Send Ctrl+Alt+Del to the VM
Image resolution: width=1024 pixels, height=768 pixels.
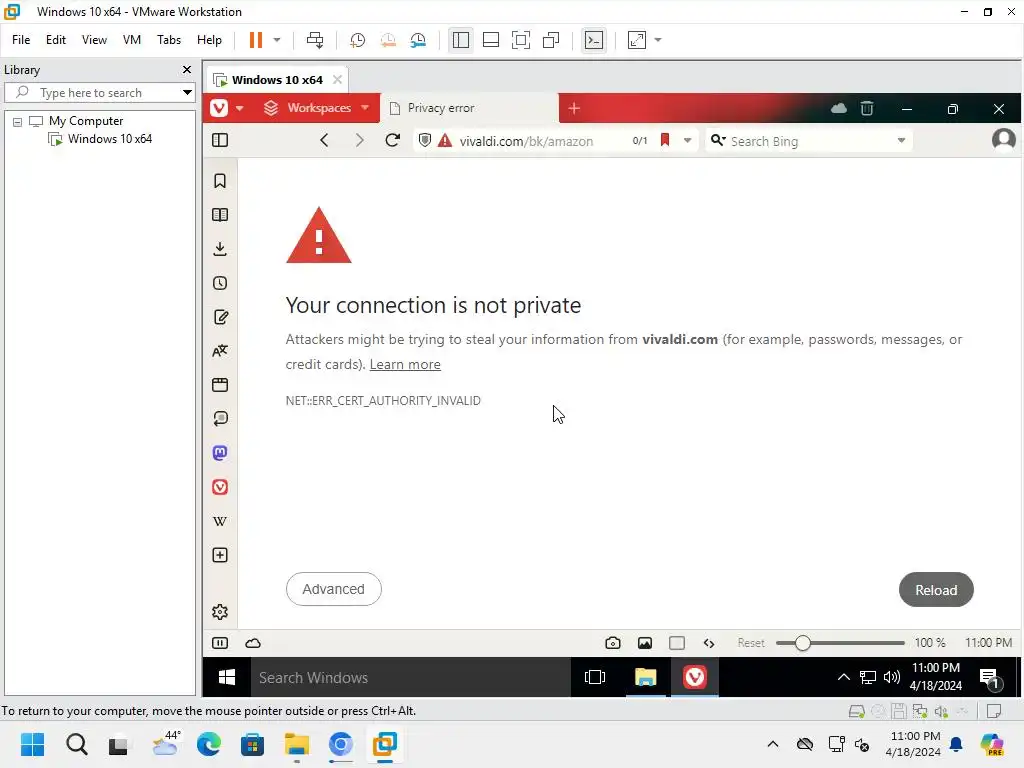click(x=315, y=40)
